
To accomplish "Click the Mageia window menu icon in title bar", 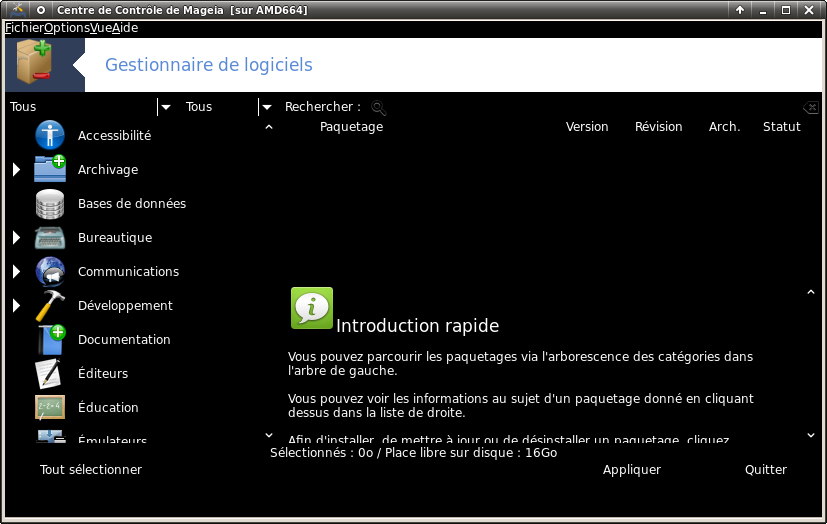I will [18, 9].
